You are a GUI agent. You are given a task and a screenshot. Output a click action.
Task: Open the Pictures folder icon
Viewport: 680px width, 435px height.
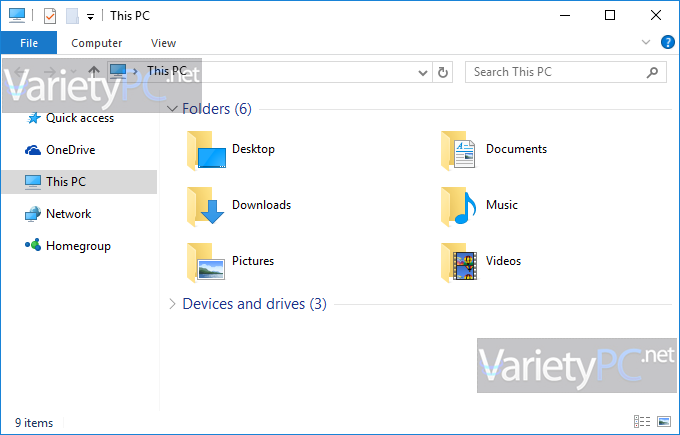coord(206,262)
